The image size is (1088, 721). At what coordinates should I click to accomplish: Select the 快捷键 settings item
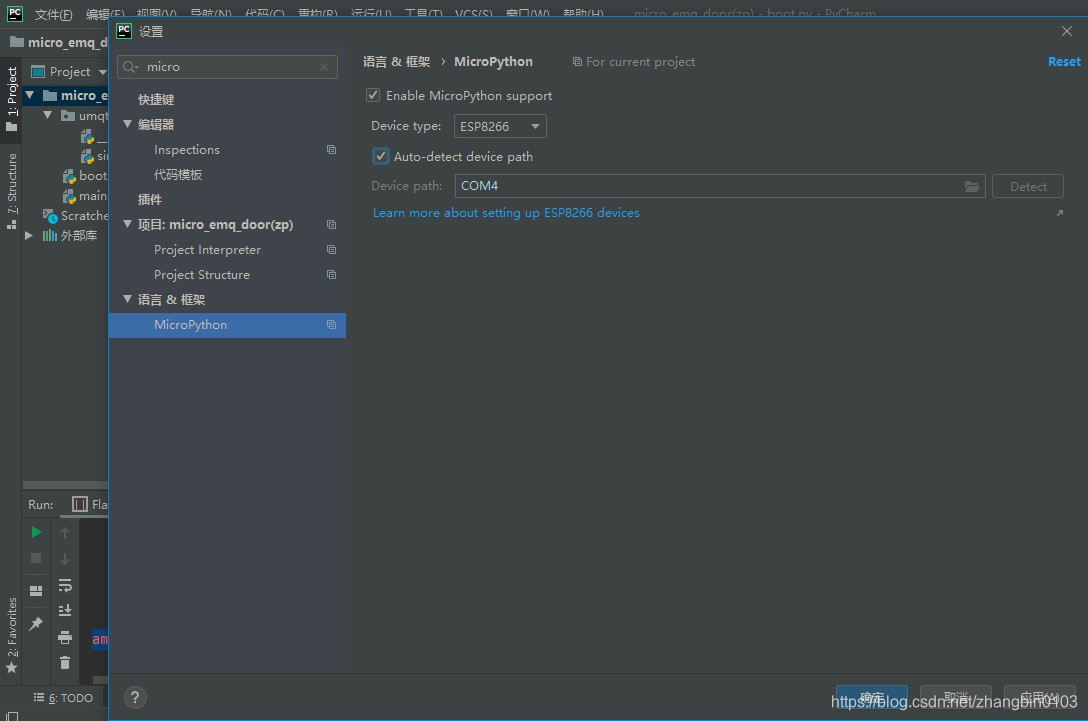point(156,100)
